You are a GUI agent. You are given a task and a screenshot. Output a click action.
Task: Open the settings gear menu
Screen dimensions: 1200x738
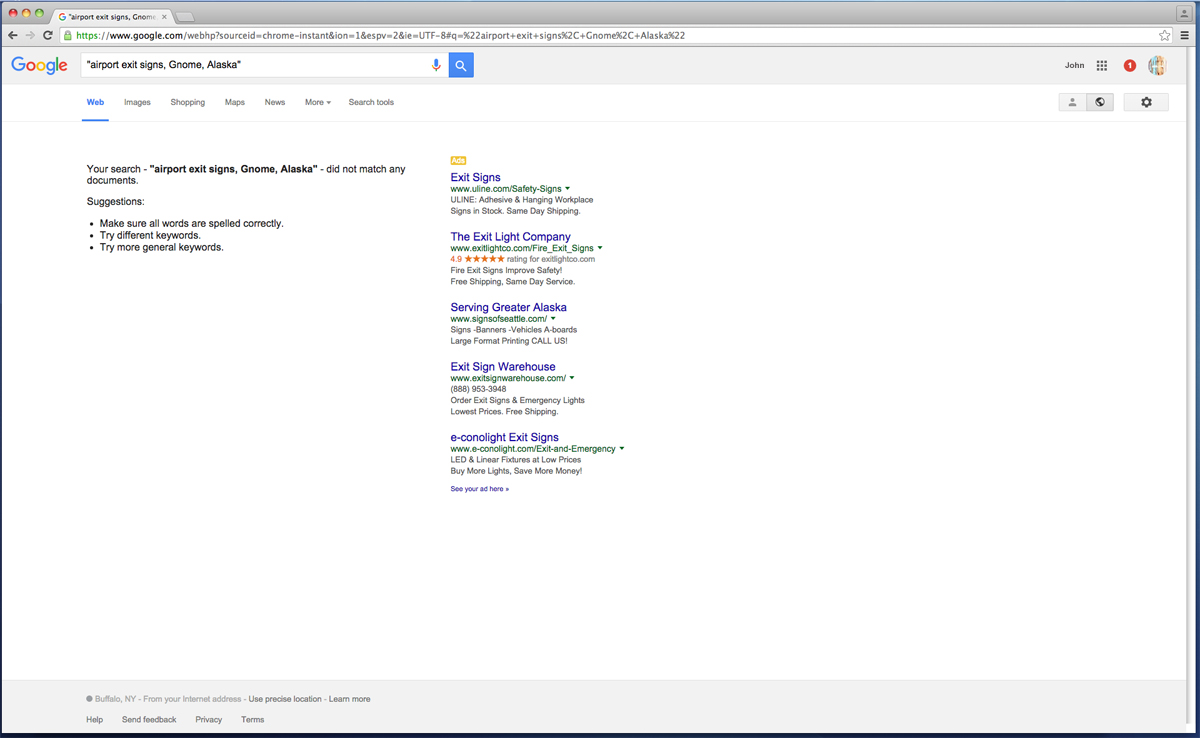click(1146, 102)
